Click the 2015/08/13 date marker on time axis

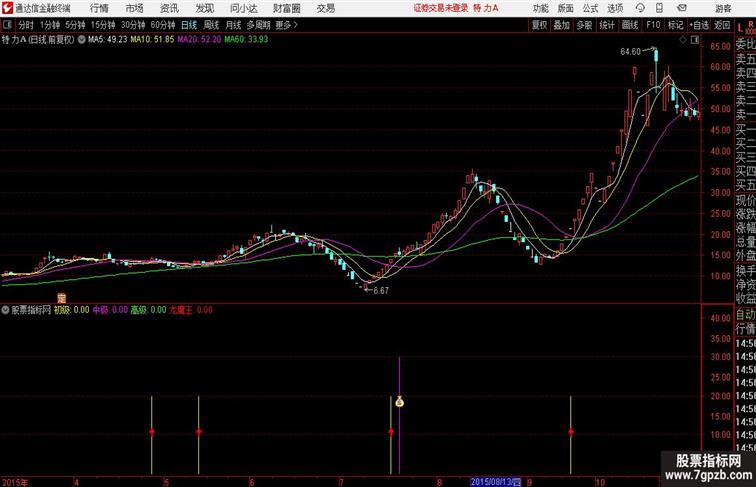click(x=496, y=482)
